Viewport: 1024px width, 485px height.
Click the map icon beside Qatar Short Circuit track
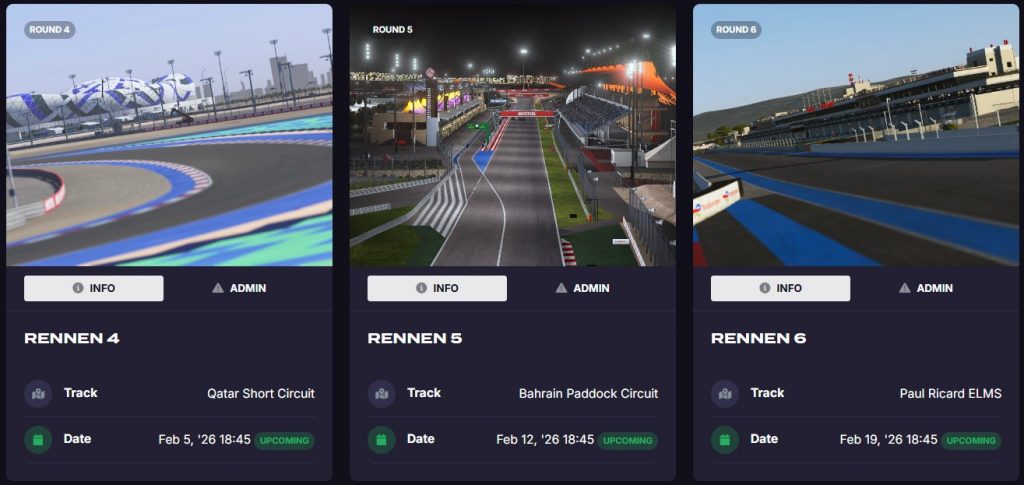pos(38,394)
